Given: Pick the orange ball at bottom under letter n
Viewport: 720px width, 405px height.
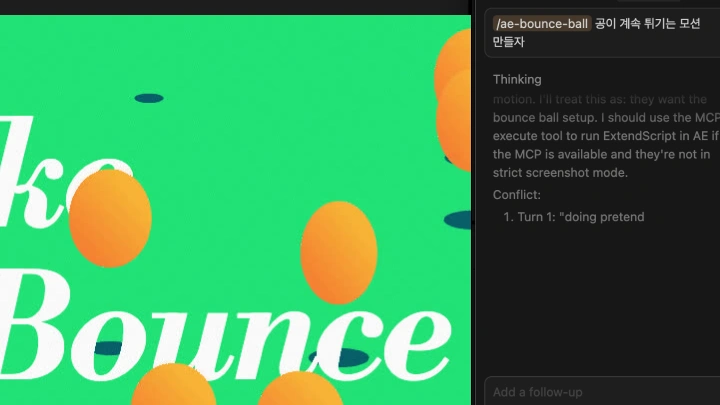Looking at the screenshot, I should (300, 390).
